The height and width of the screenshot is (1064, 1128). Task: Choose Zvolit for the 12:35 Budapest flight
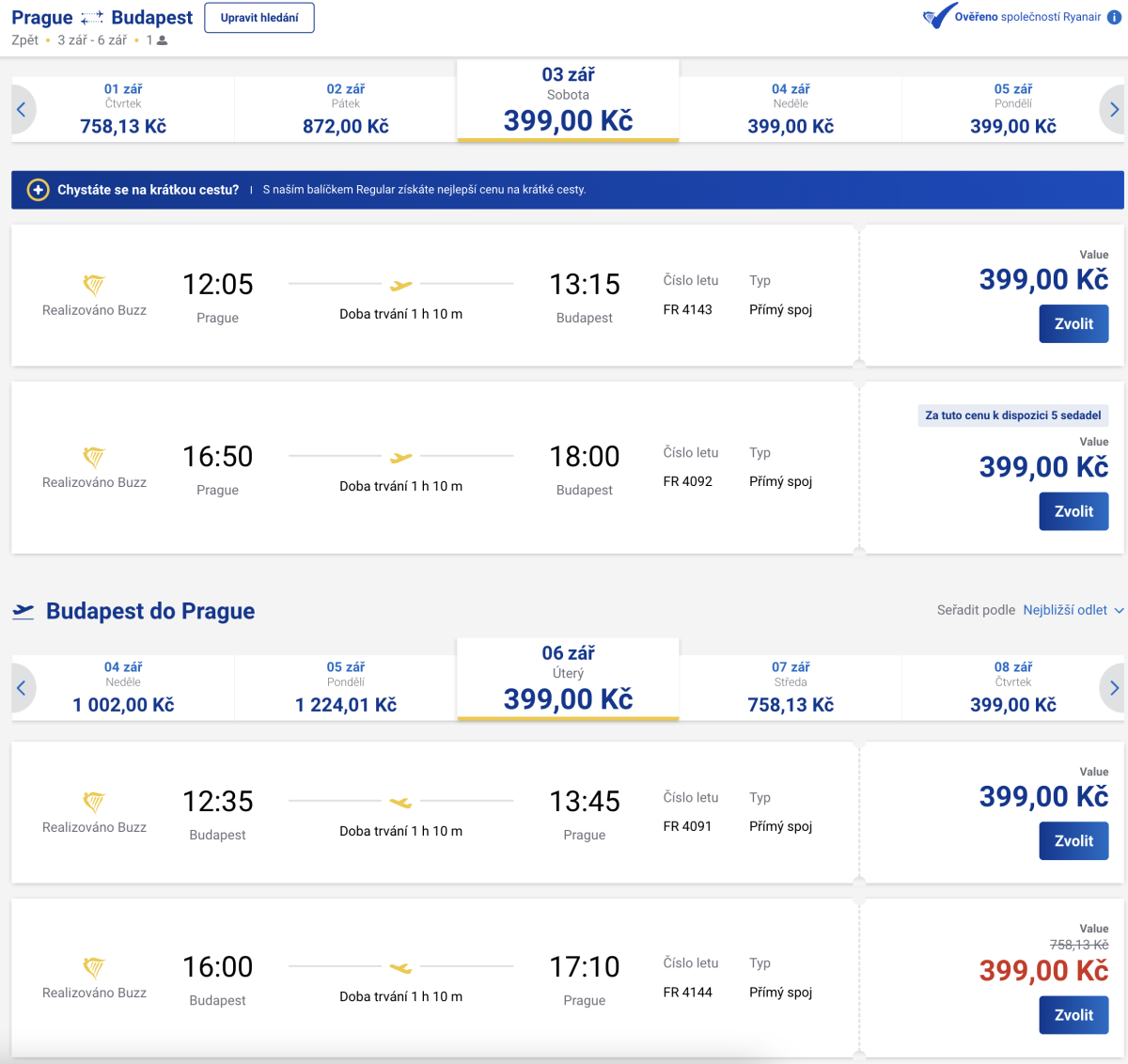click(x=1073, y=841)
